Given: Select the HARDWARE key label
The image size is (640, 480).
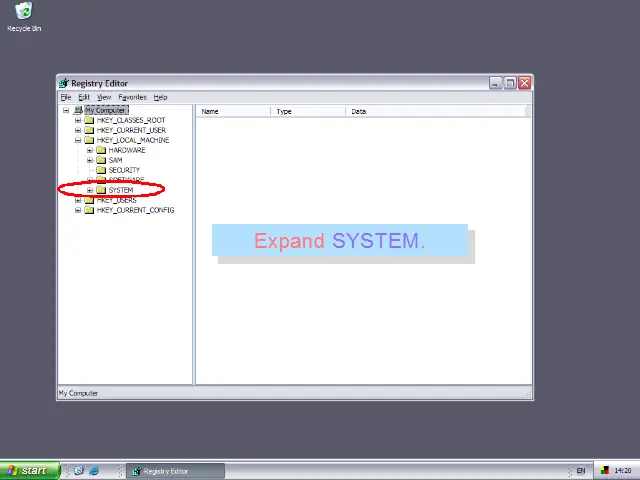Looking at the screenshot, I should pyautogui.click(x=127, y=150).
